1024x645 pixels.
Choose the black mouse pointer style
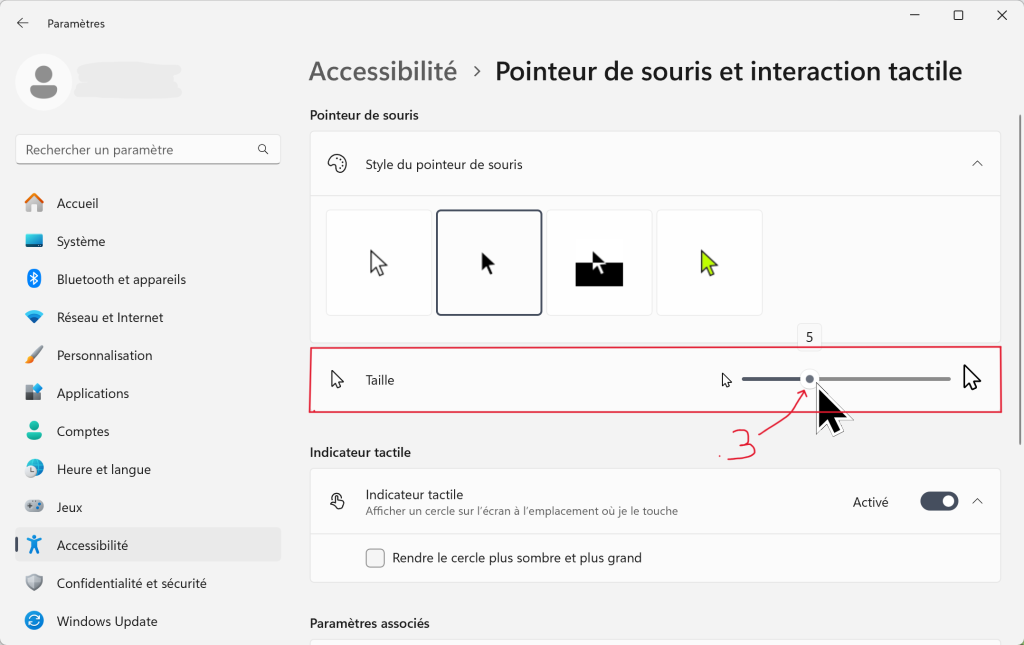[x=489, y=262]
